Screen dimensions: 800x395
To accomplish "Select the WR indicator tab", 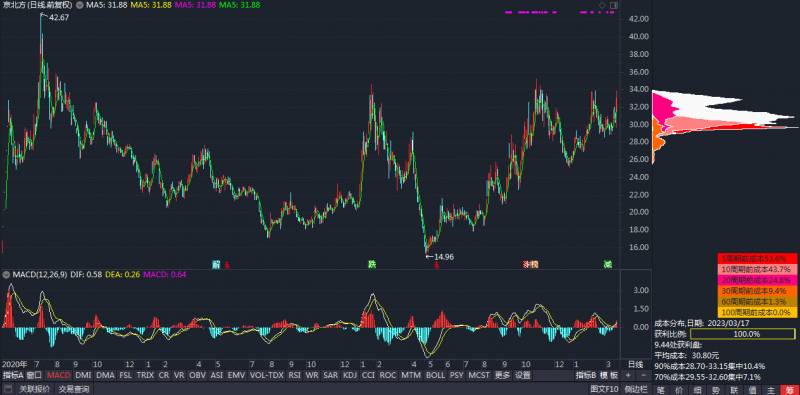I will coord(312,375).
